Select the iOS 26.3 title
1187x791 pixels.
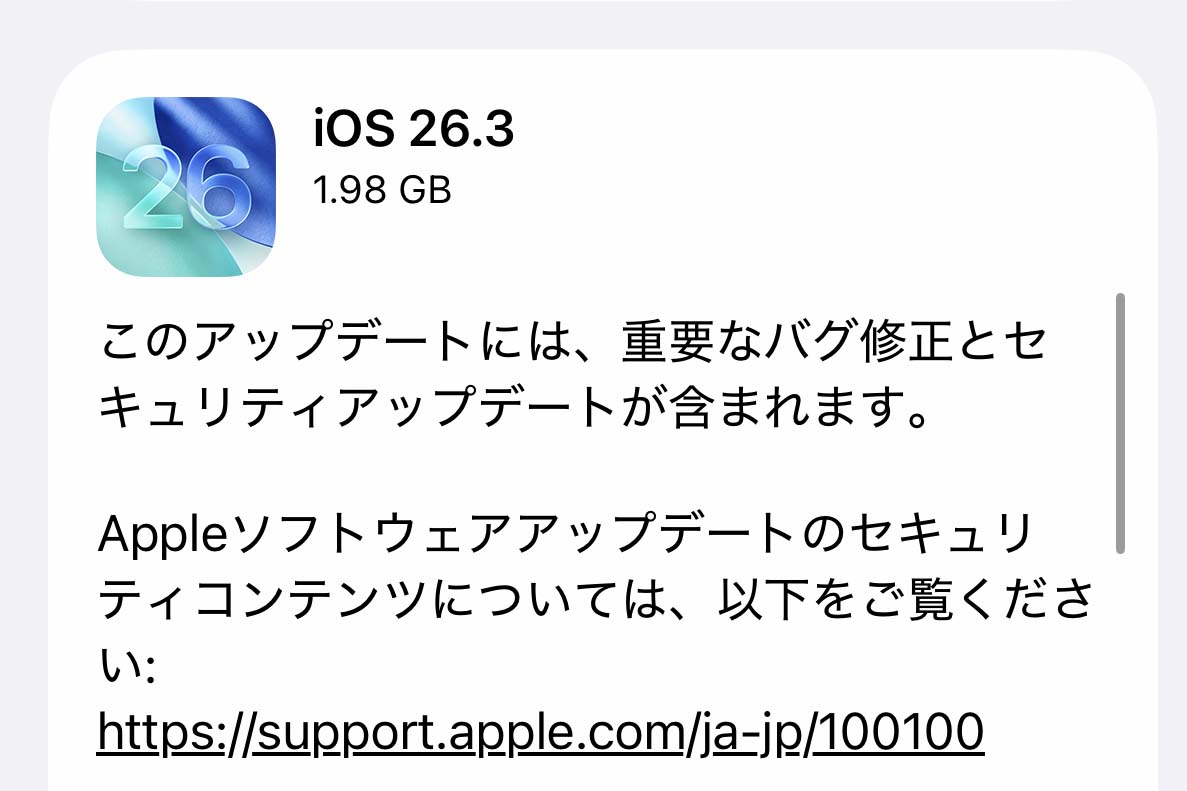[414, 128]
